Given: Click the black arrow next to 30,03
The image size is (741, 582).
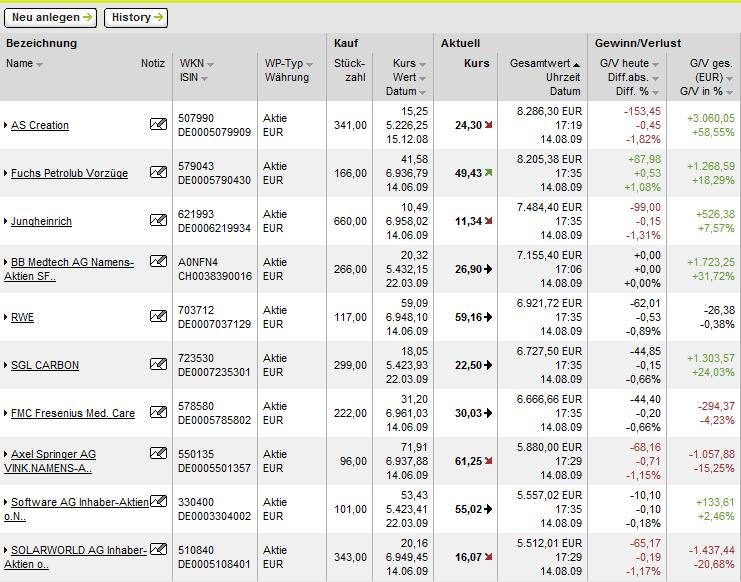Looking at the screenshot, I should click(x=488, y=413).
